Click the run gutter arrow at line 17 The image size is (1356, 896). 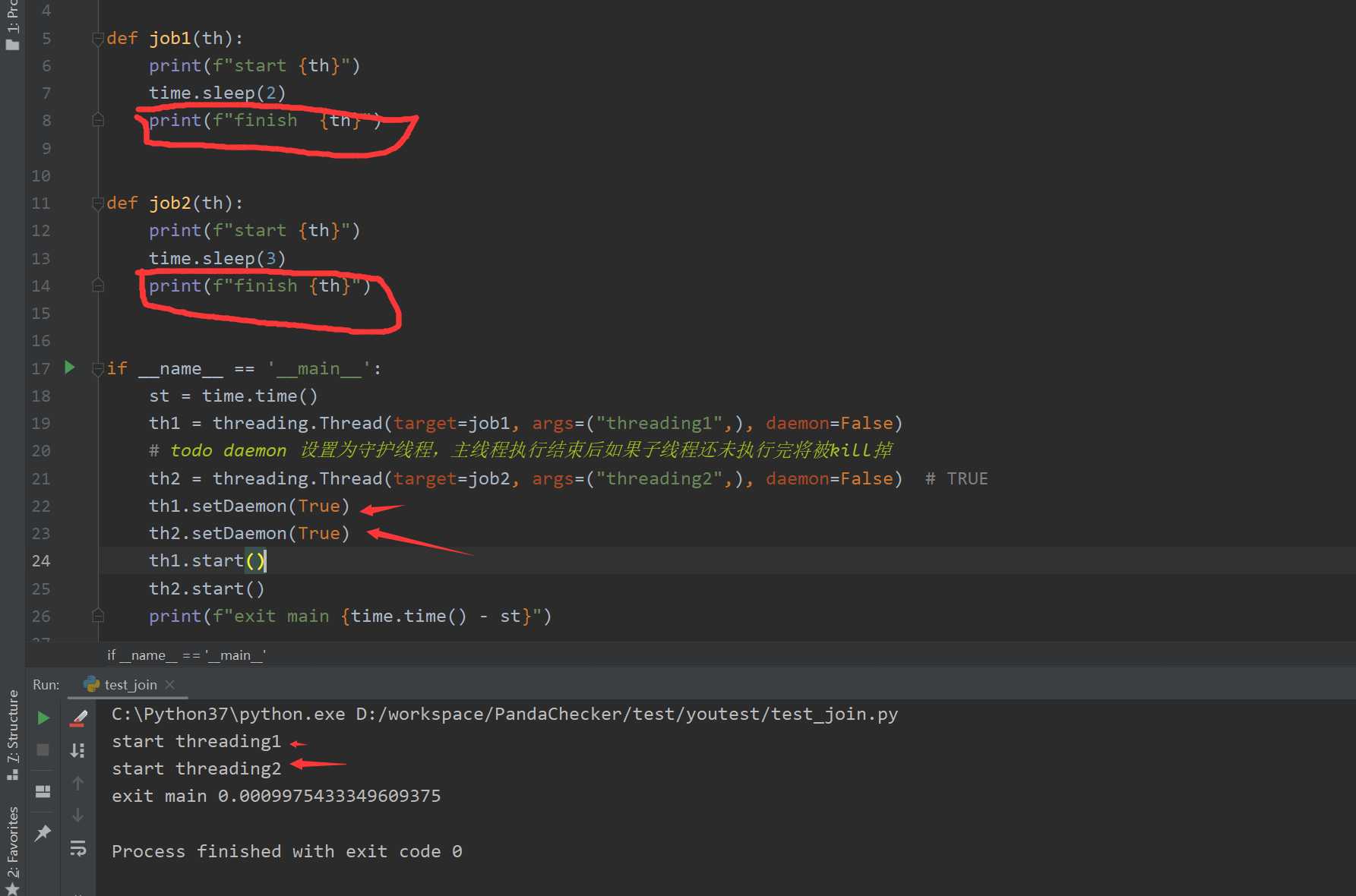70,368
